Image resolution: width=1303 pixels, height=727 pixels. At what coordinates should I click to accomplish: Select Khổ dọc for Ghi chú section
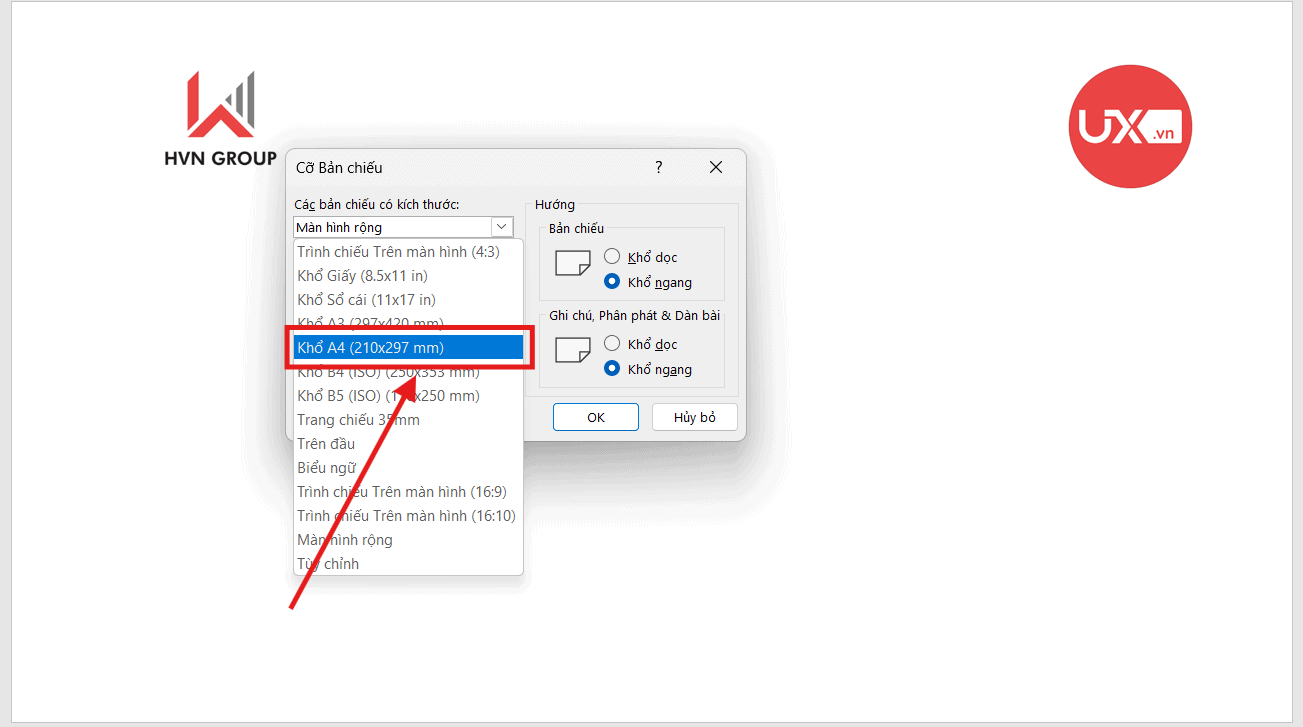coord(612,344)
